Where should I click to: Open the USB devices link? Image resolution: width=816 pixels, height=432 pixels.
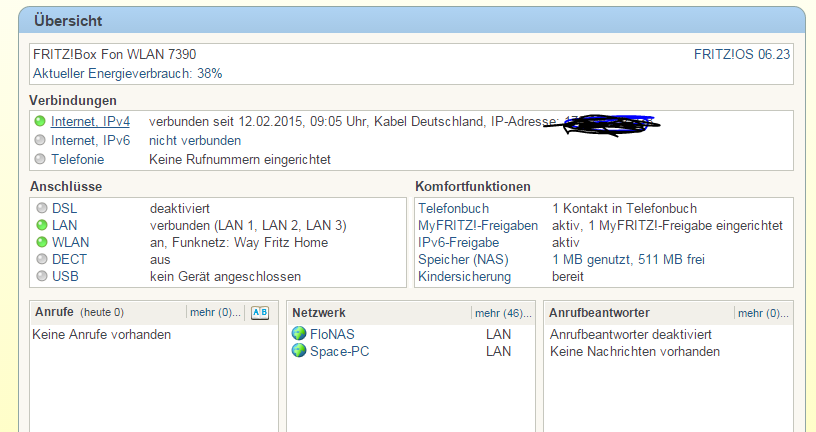65,276
